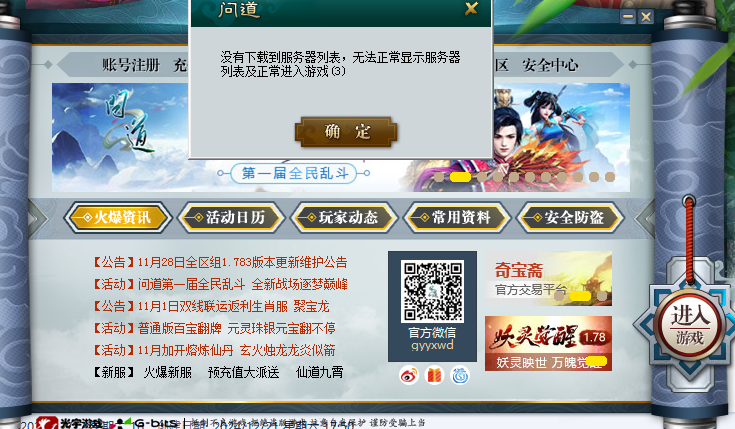Screen dimensions: 735x429
Task: Read the 1.783版本更新维护公告 announcement
Action: click(220, 262)
